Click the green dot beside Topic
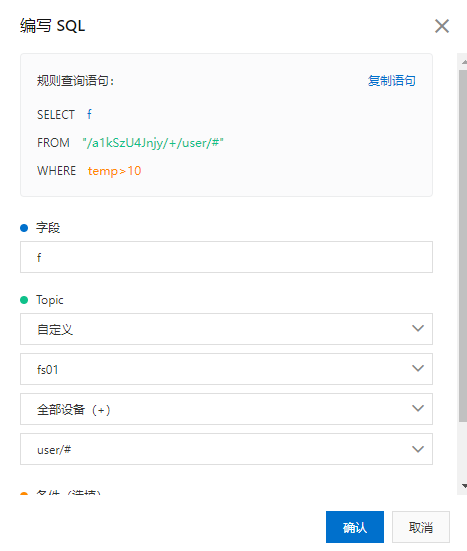This screenshot has height=551, width=467. tap(24, 300)
